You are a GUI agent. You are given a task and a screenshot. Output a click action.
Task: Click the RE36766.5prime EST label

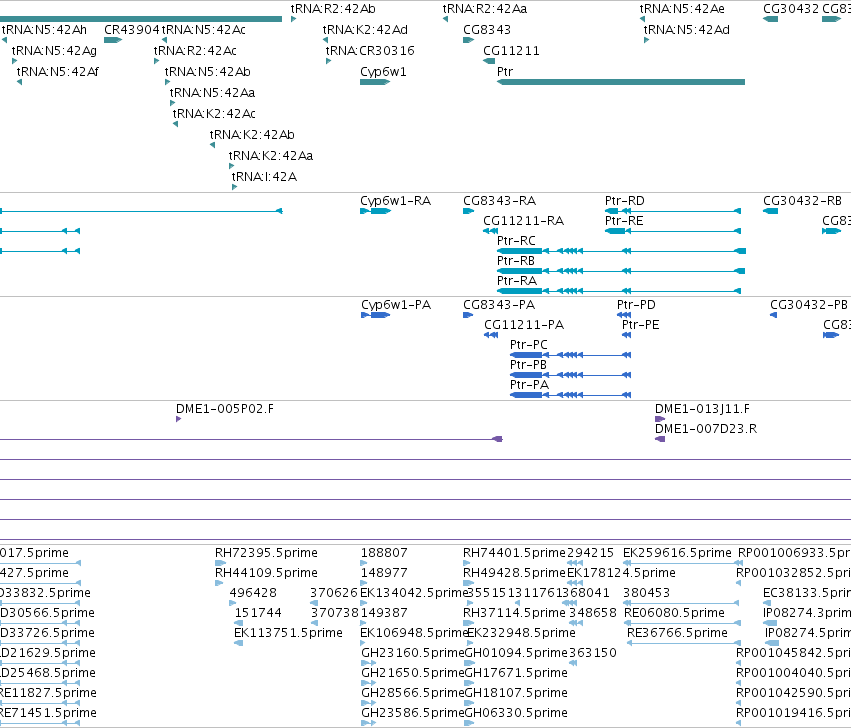click(677, 634)
